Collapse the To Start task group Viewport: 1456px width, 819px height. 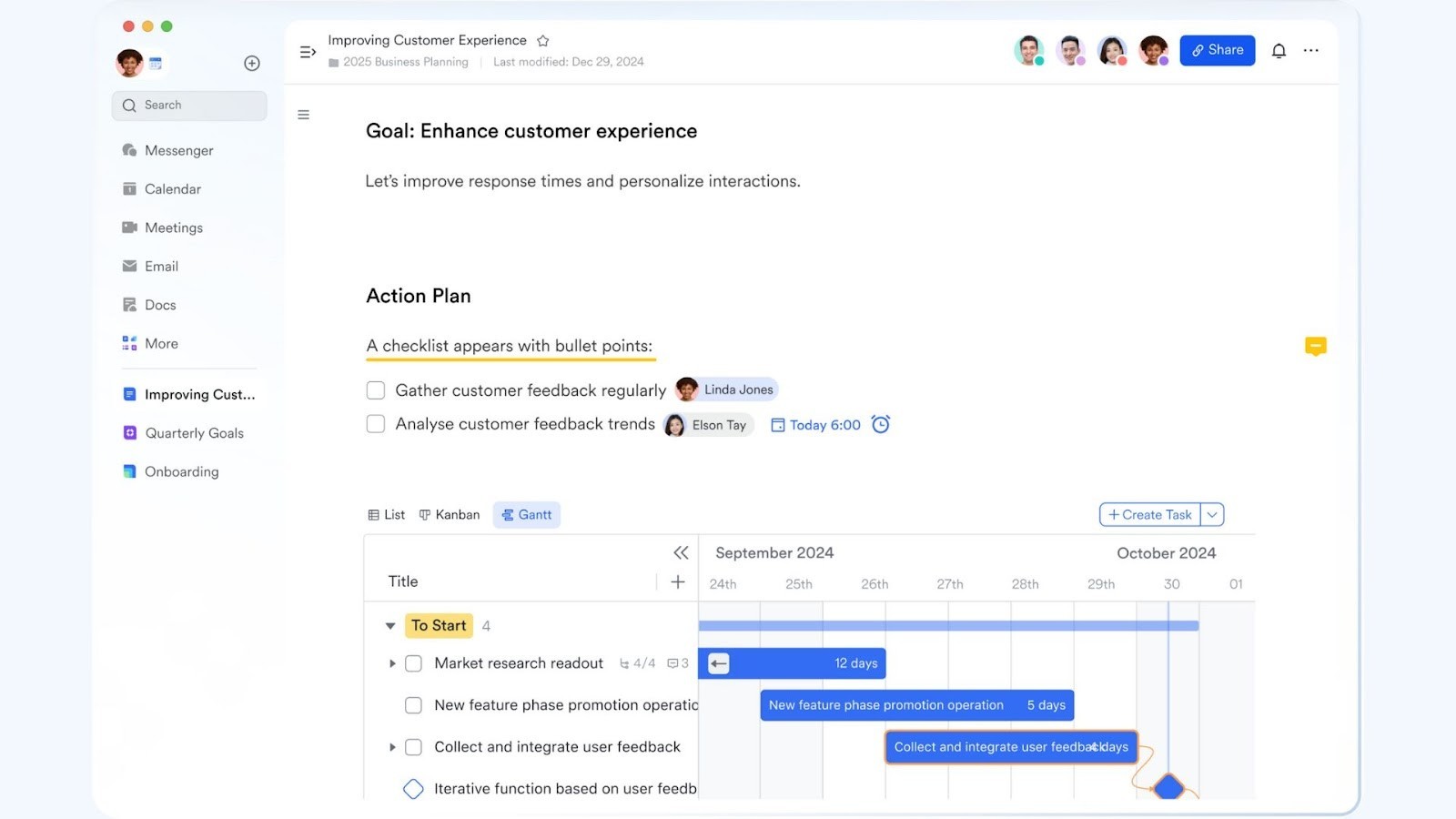390,626
